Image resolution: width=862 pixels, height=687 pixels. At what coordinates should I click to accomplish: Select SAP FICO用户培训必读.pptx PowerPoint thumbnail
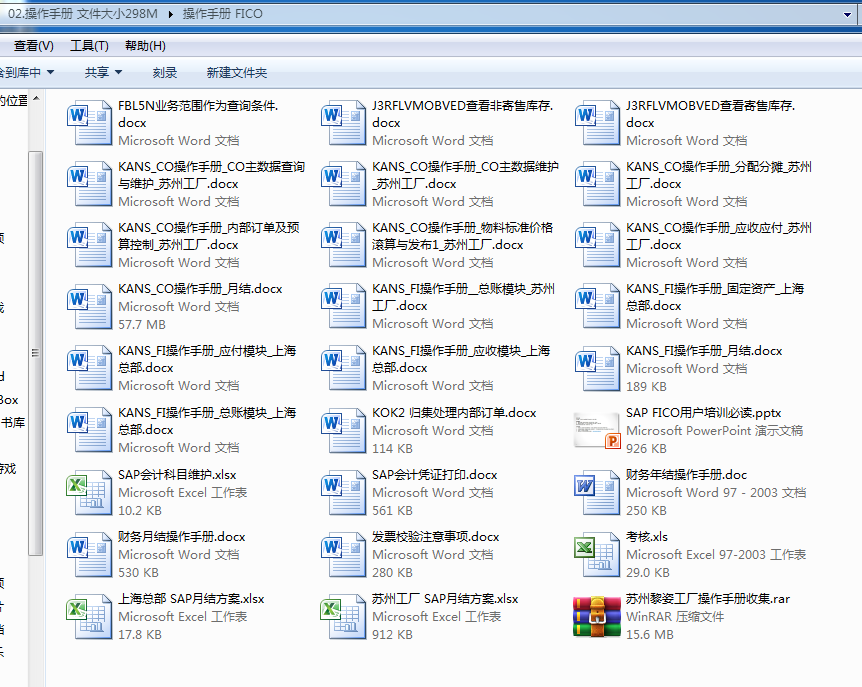[597, 430]
